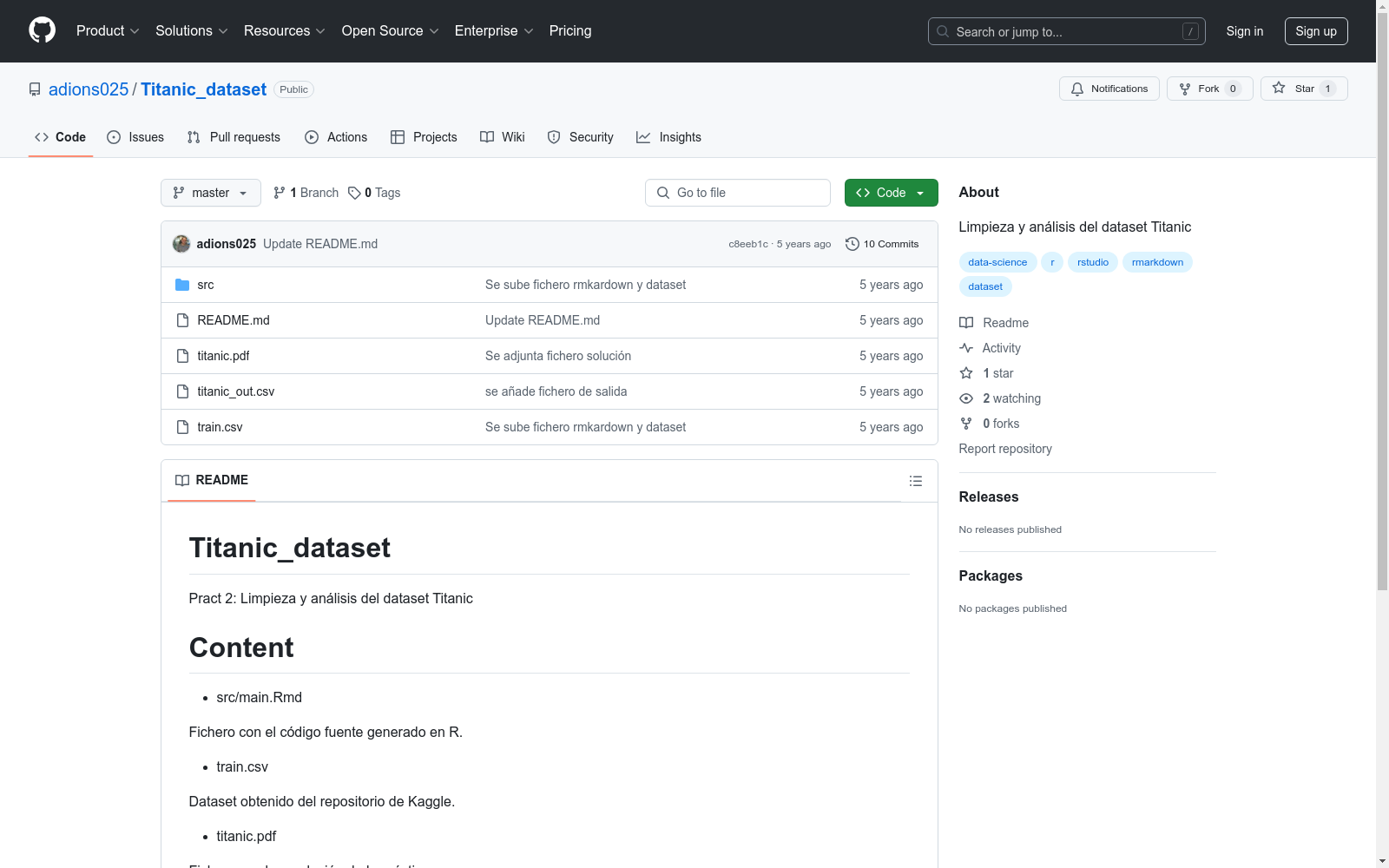Image resolution: width=1389 pixels, height=868 pixels.
Task: Click the search magnifier icon in header
Action: coord(943,31)
